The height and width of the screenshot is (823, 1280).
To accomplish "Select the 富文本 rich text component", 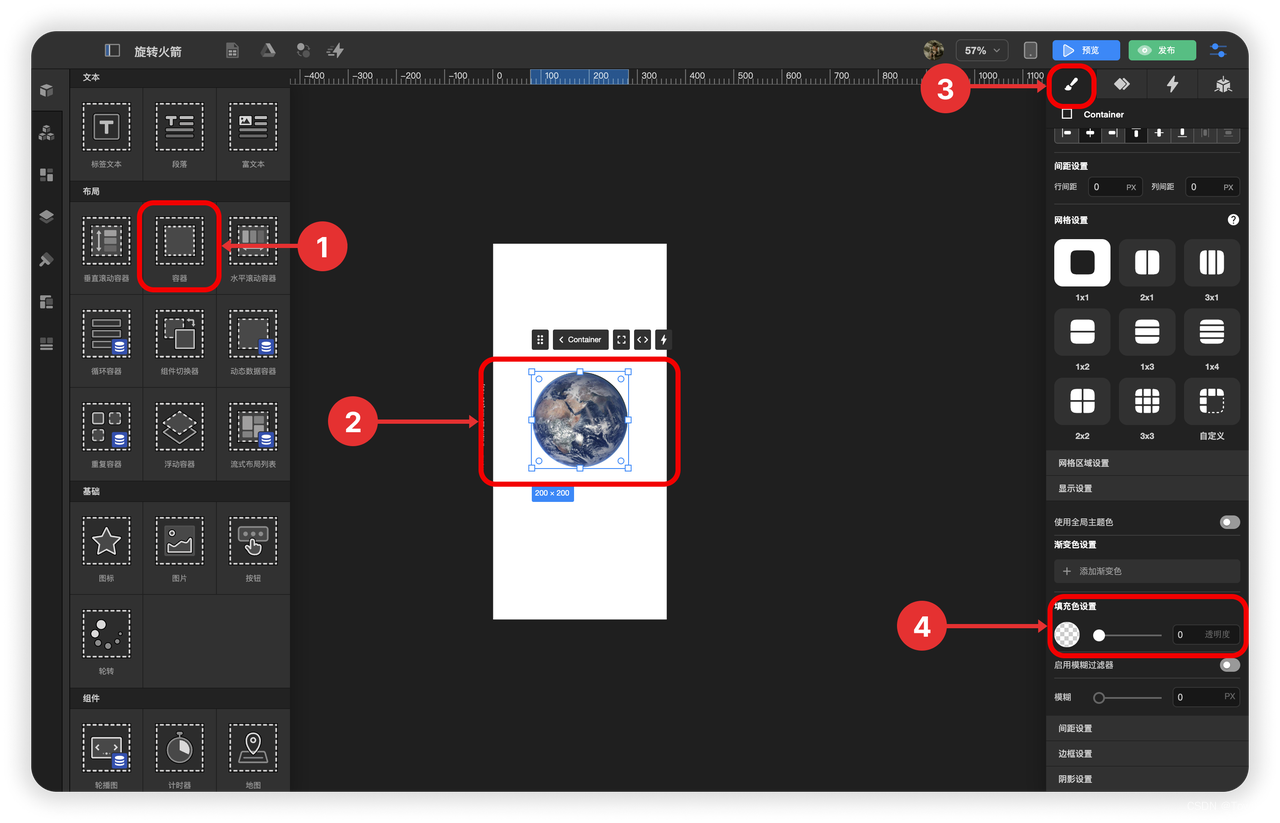I will coord(253,134).
